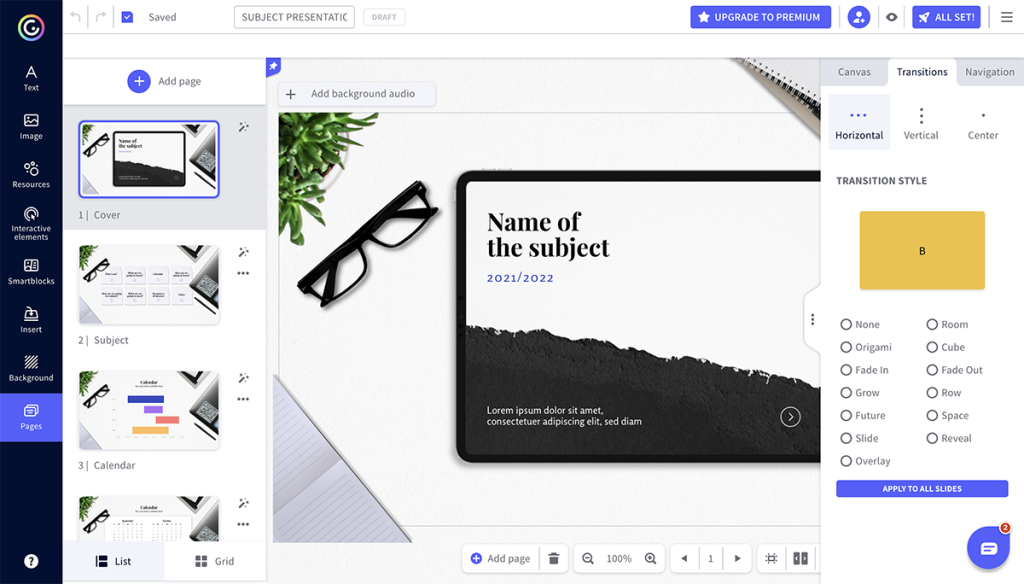The height and width of the screenshot is (584, 1024).
Task: Open options menu for fourth page
Action: pos(243,524)
